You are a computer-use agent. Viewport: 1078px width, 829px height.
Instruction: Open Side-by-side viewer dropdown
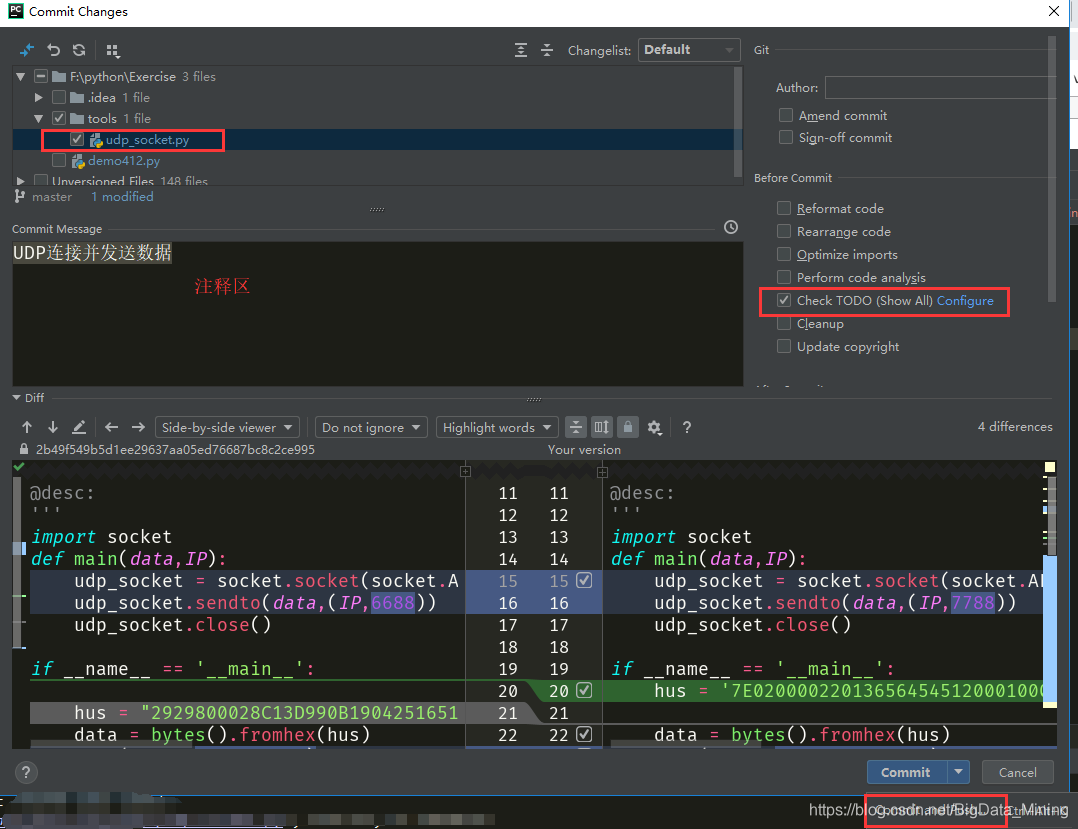coord(228,428)
